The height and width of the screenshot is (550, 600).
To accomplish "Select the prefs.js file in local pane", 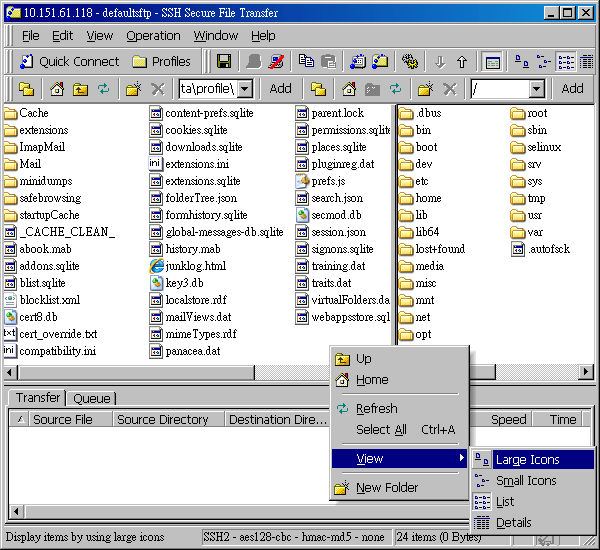I will [328, 182].
